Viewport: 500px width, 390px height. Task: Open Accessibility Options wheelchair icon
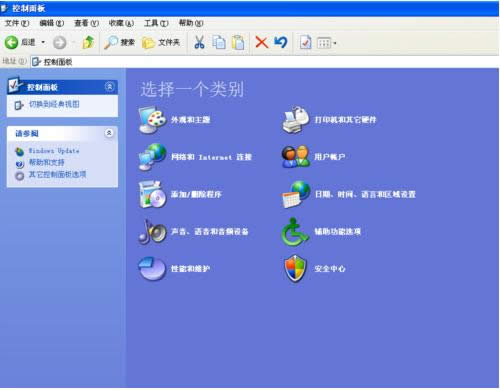tap(295, 232)
